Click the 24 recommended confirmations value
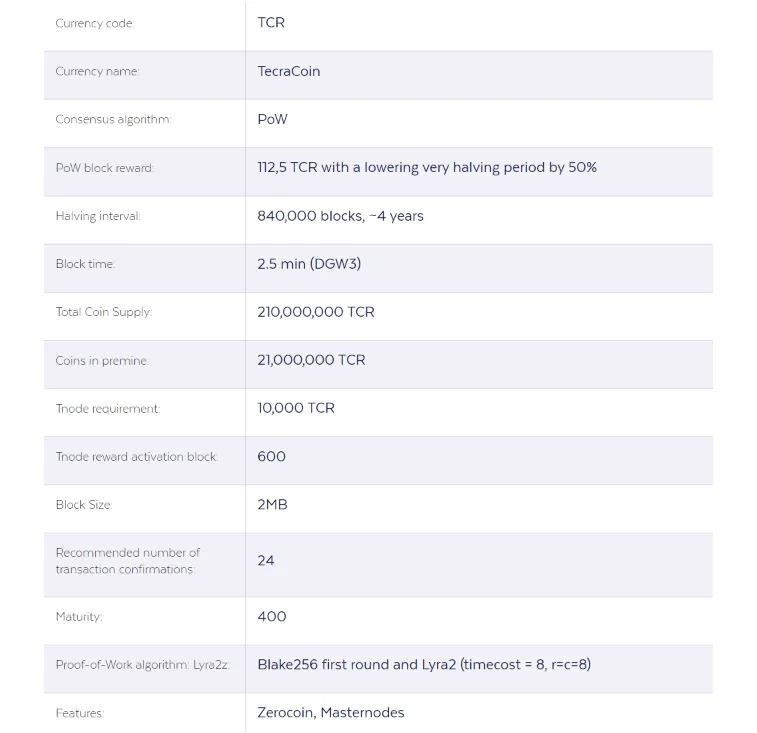This screenshot has height=733, width=757. coord(266,561)
